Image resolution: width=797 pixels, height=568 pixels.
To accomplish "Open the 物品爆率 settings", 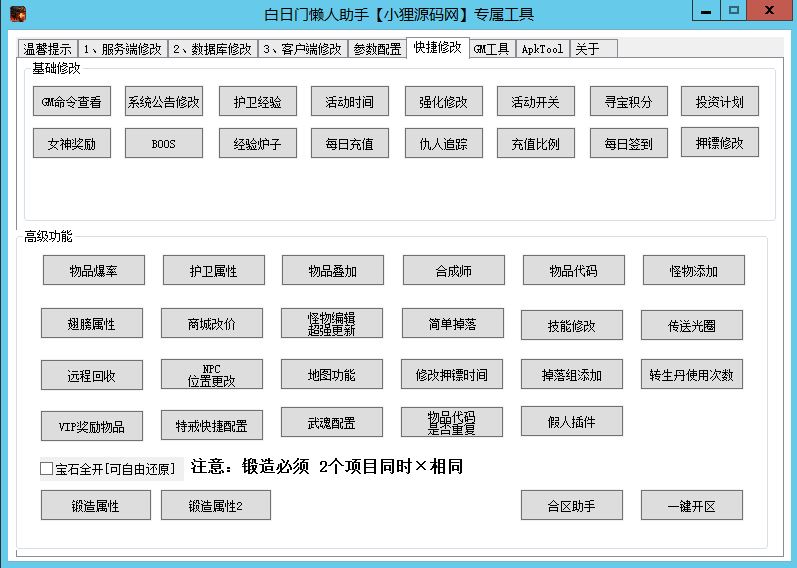I will (x=94, y=271).
